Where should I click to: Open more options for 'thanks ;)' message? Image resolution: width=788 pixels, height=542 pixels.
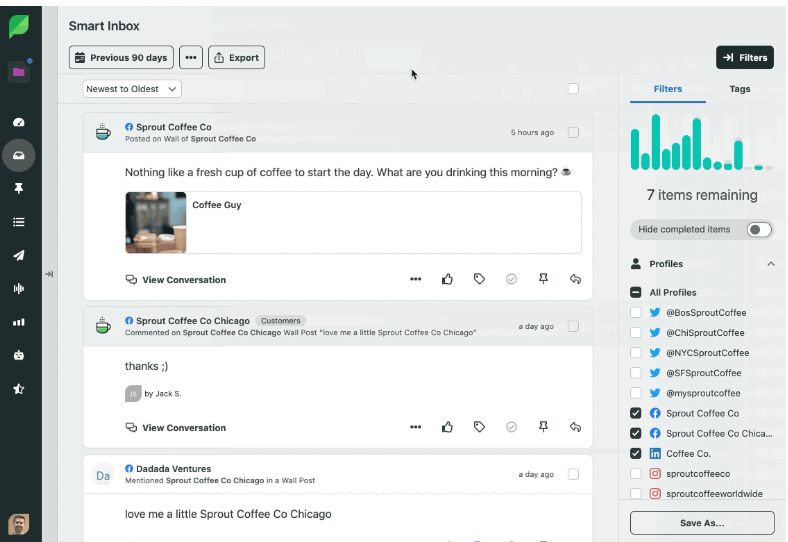point(415,427)
